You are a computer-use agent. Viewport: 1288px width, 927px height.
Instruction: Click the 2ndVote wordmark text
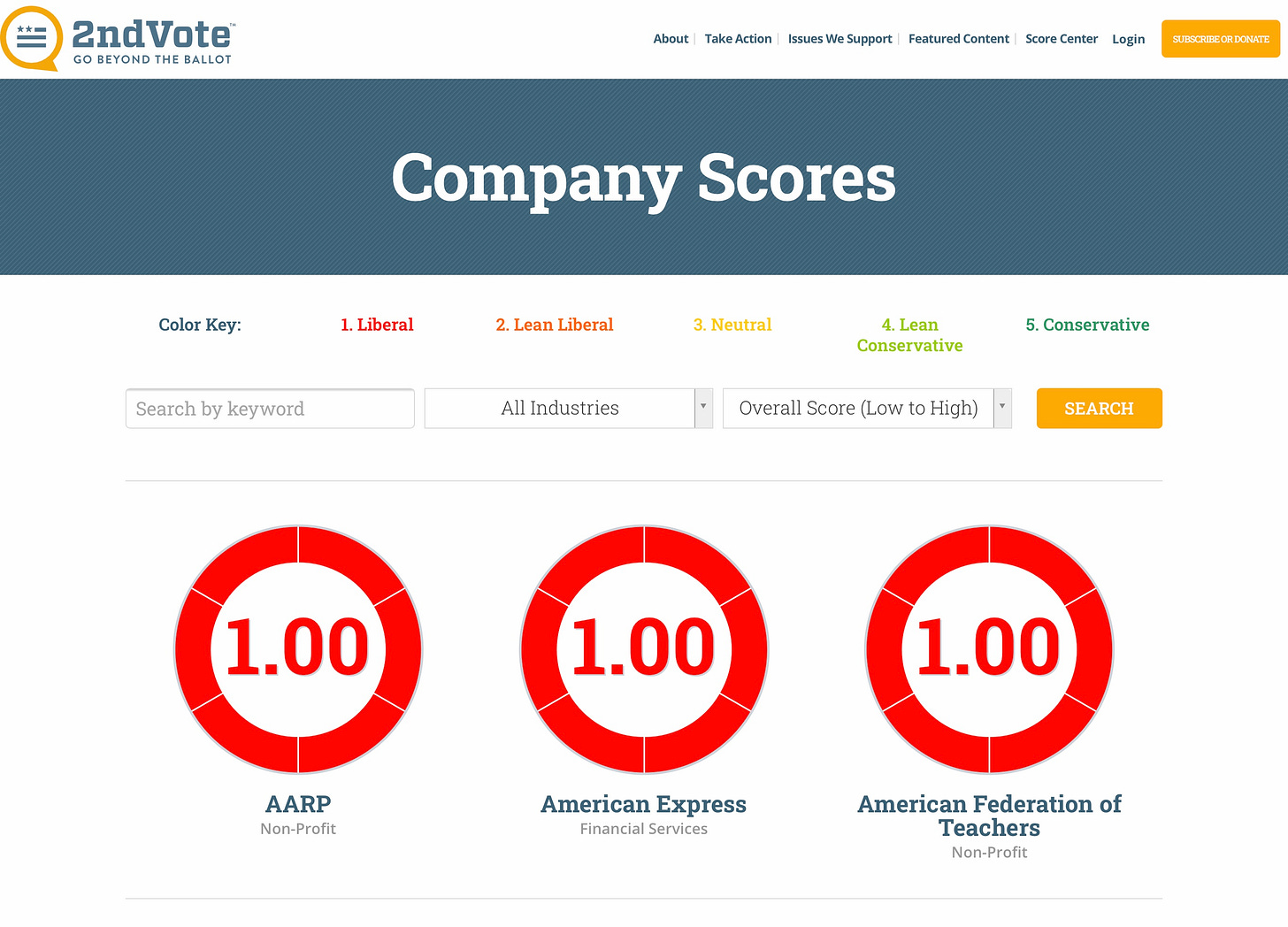pyautogui.click(x=152, y=34)
